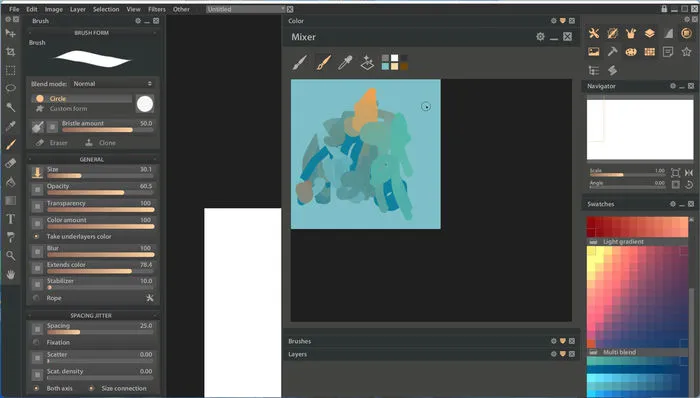The image size is (700, 398).
Task: Open the Filters menu
Action: (x=157, y=9)
